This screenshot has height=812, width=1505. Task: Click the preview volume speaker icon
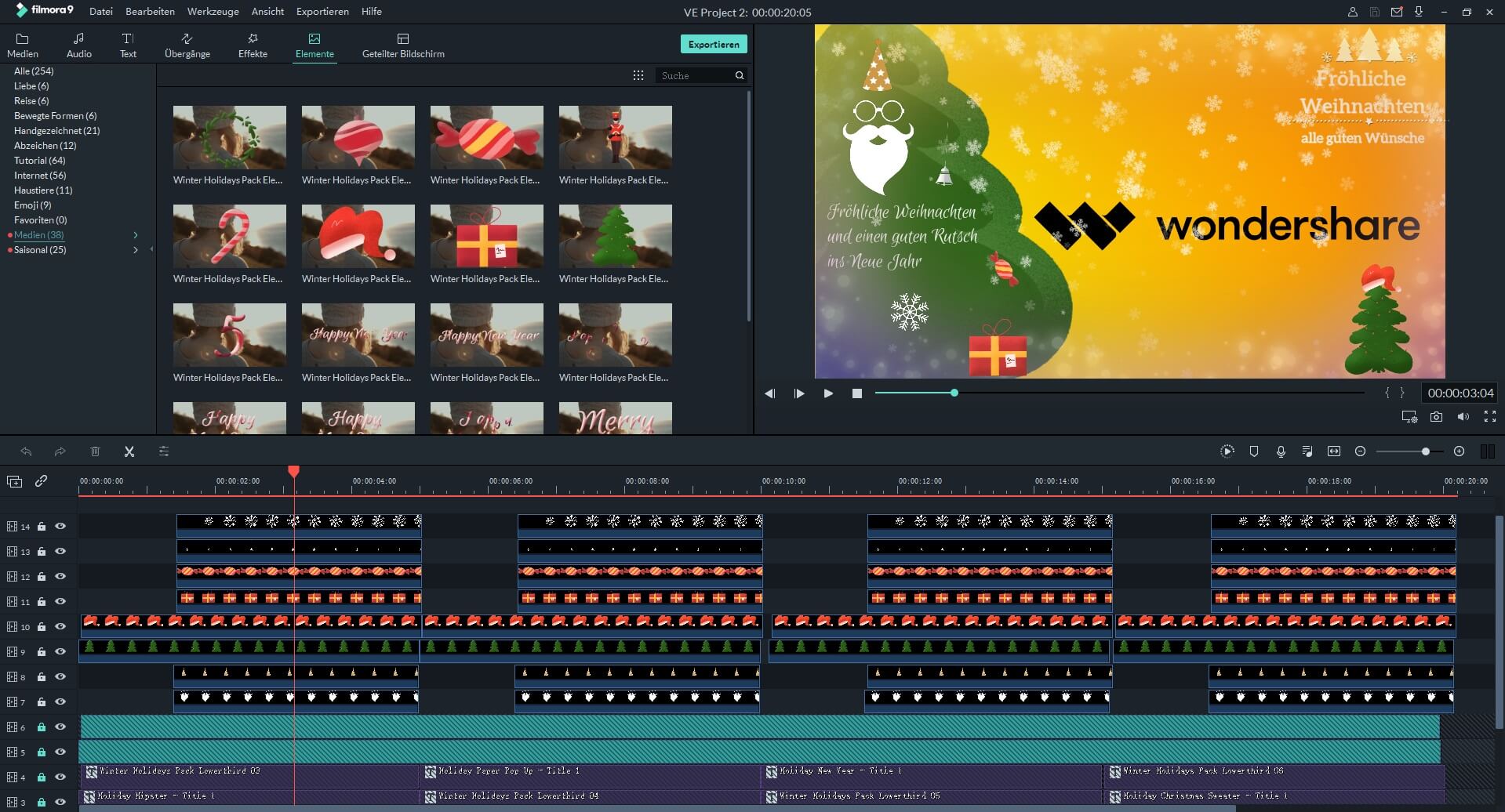tap(1463, 417)
